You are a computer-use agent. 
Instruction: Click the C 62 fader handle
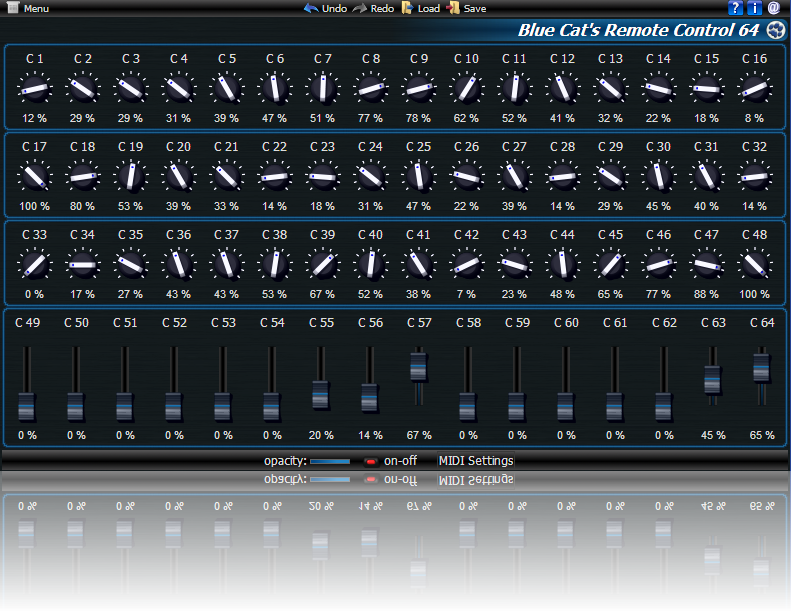tap(663, 407)
